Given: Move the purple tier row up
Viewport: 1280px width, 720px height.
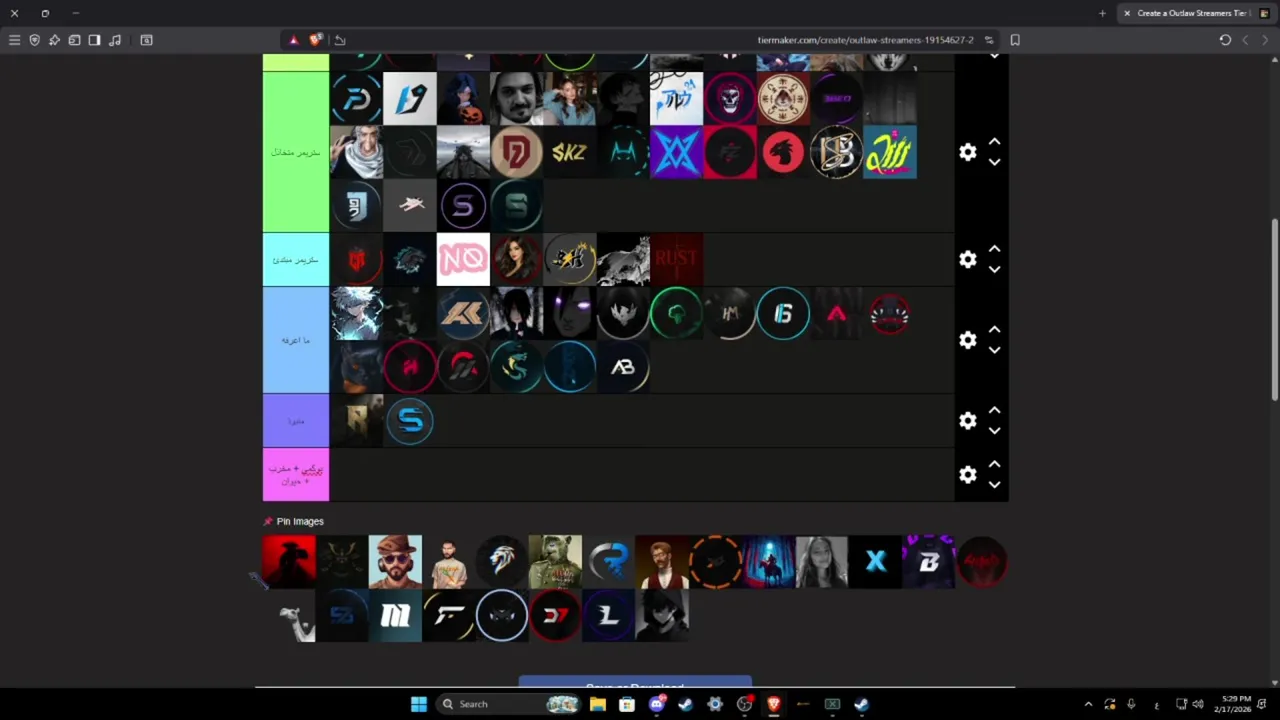Looking at the screenshot, I should pyautogui.click(x=994, y=411).
